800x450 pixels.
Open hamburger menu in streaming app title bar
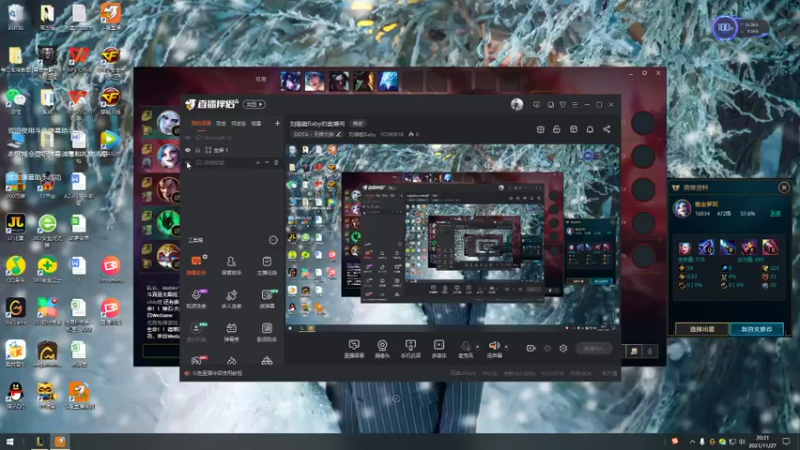575,105
